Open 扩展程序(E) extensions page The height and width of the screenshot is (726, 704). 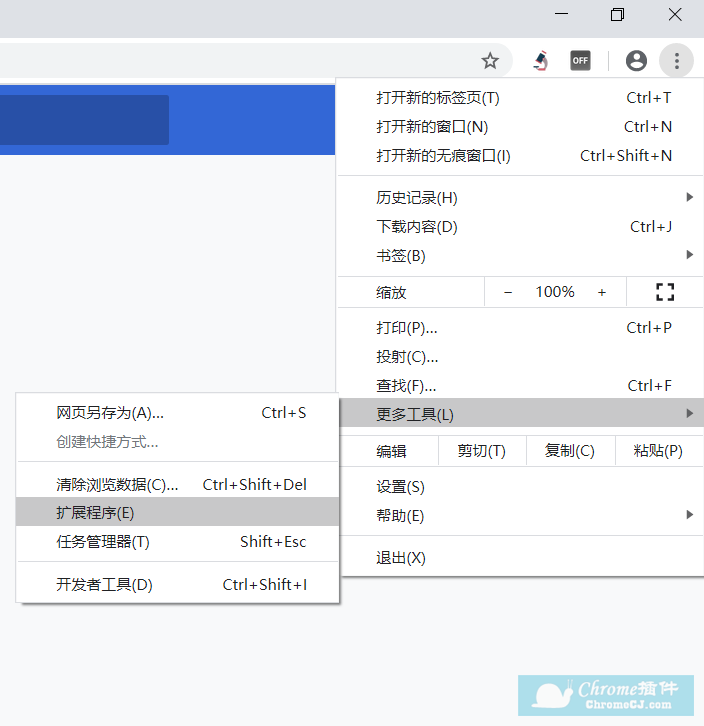pos(177,512)
